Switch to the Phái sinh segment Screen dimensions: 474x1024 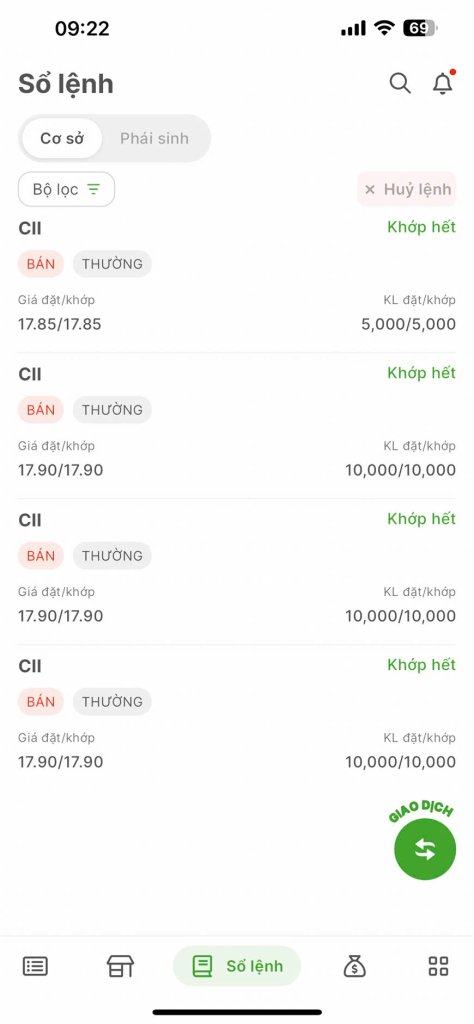click(154, 138)
